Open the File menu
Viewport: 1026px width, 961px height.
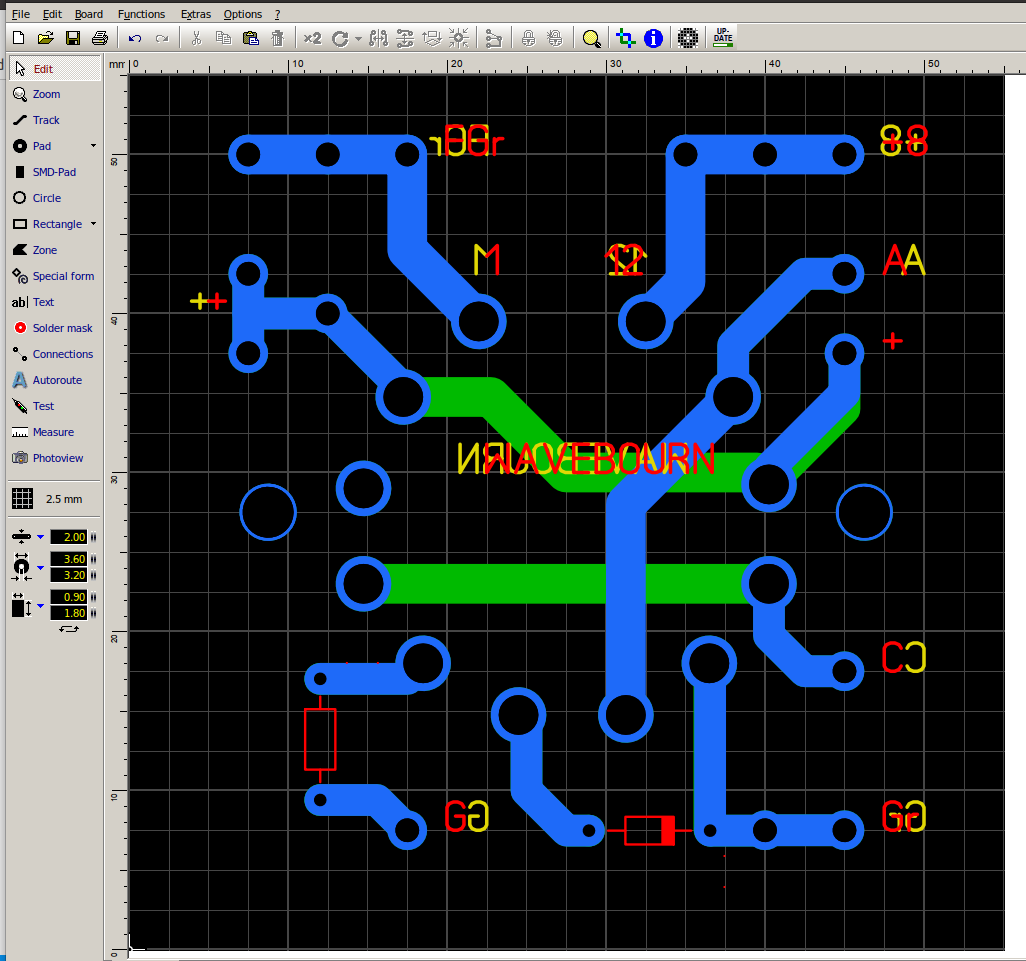(x=21, y=14)
